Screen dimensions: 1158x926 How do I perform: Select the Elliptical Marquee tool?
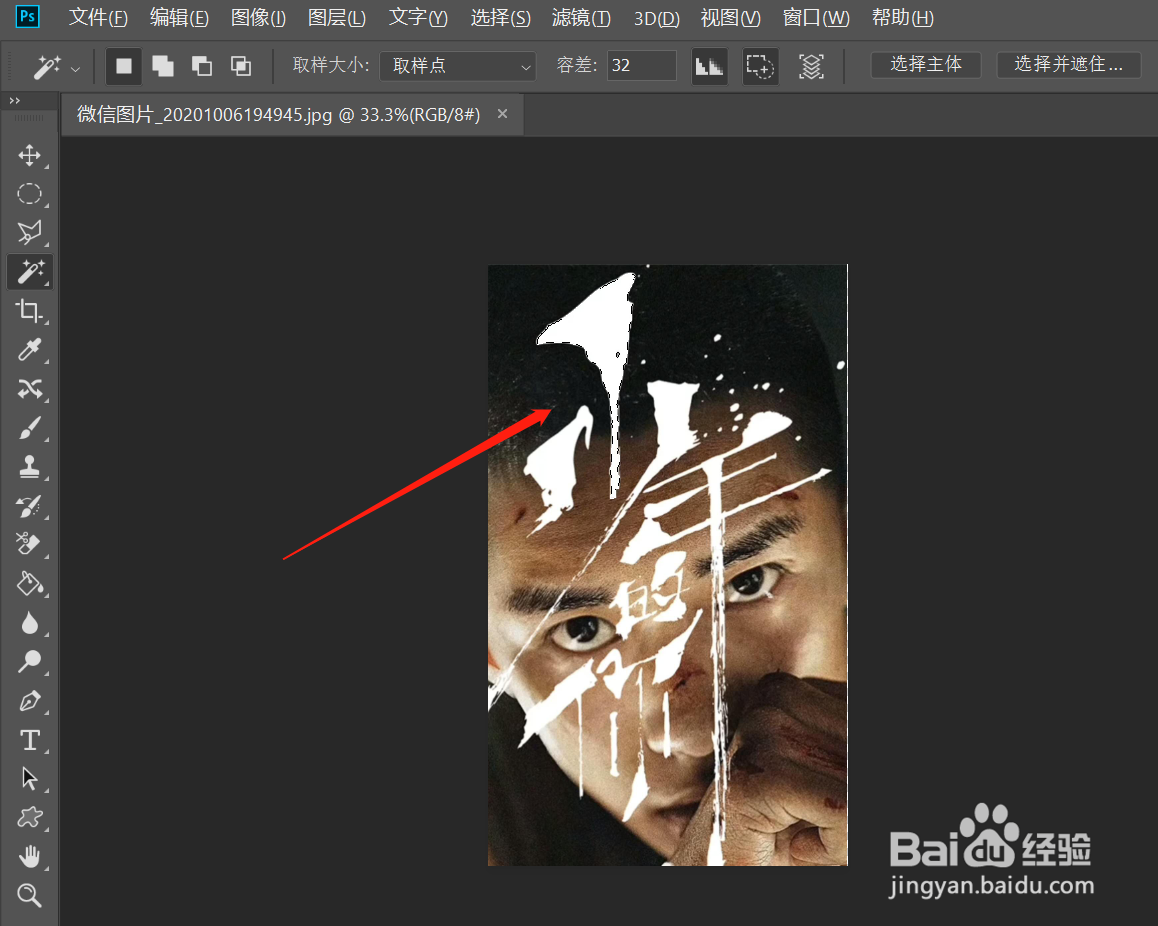tap(30, 194)
